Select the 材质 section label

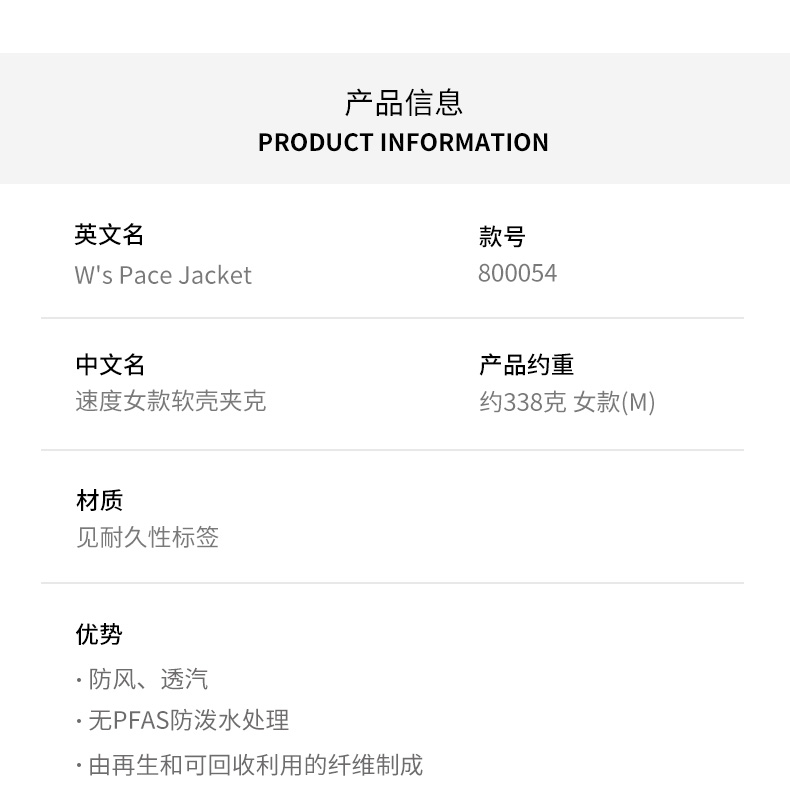99,500
